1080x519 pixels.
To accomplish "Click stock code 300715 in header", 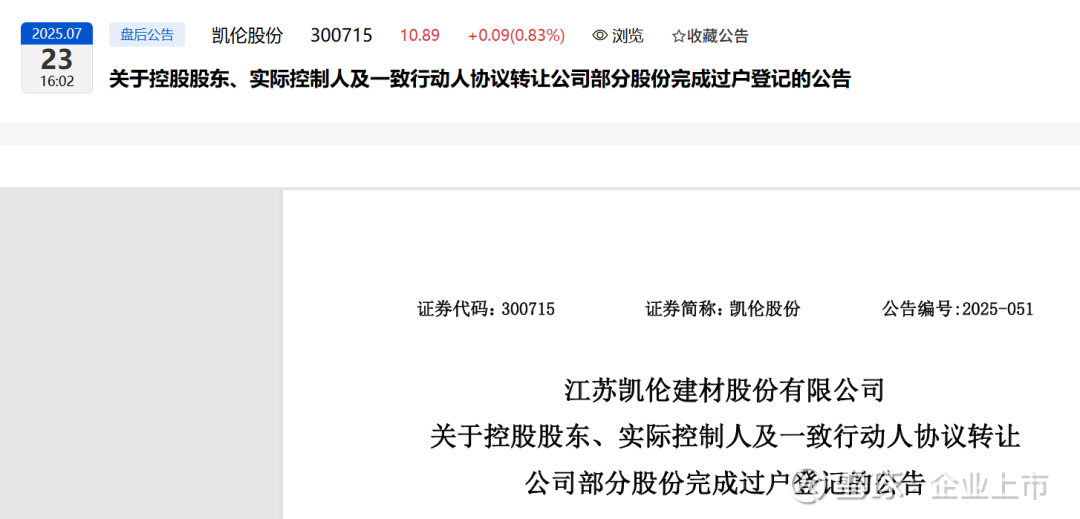I will (342, 36).
